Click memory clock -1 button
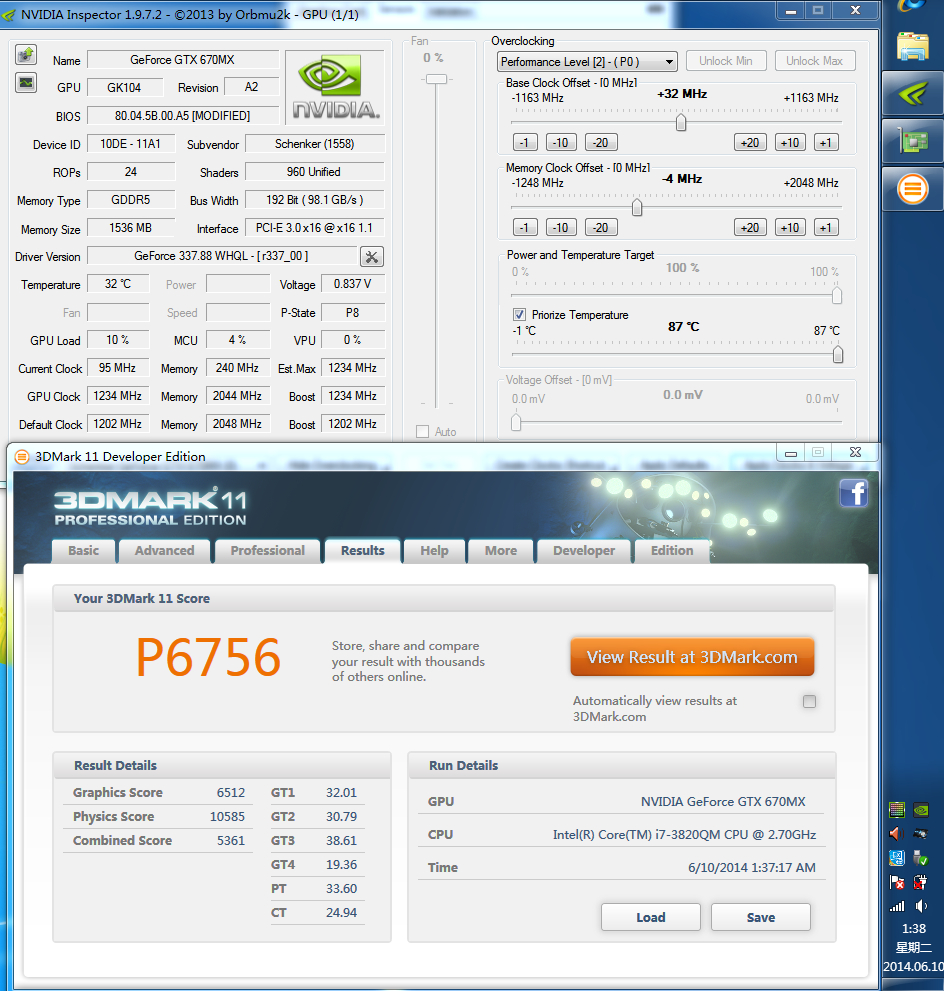Screen dimensions: 944x991 [524, 228]
